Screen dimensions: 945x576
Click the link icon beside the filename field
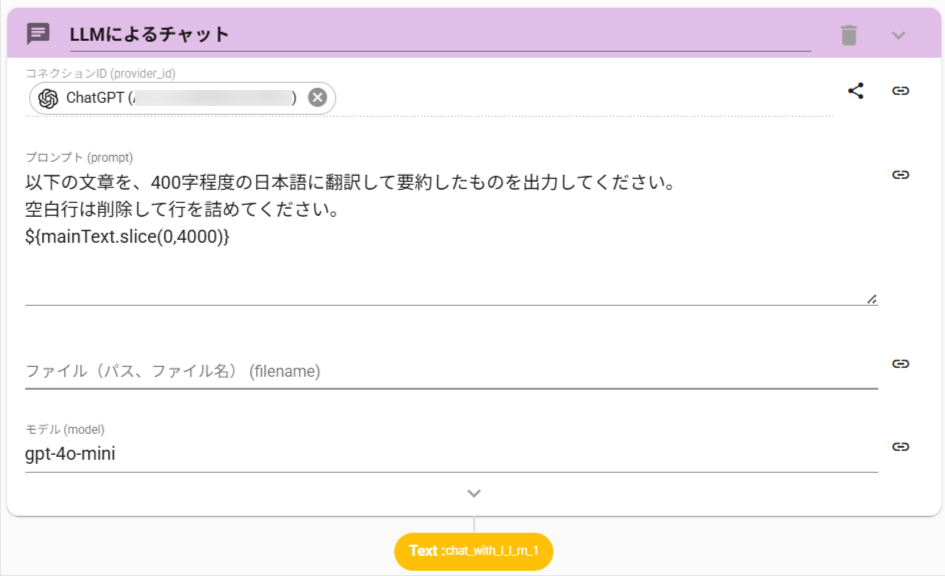(901, 364)
